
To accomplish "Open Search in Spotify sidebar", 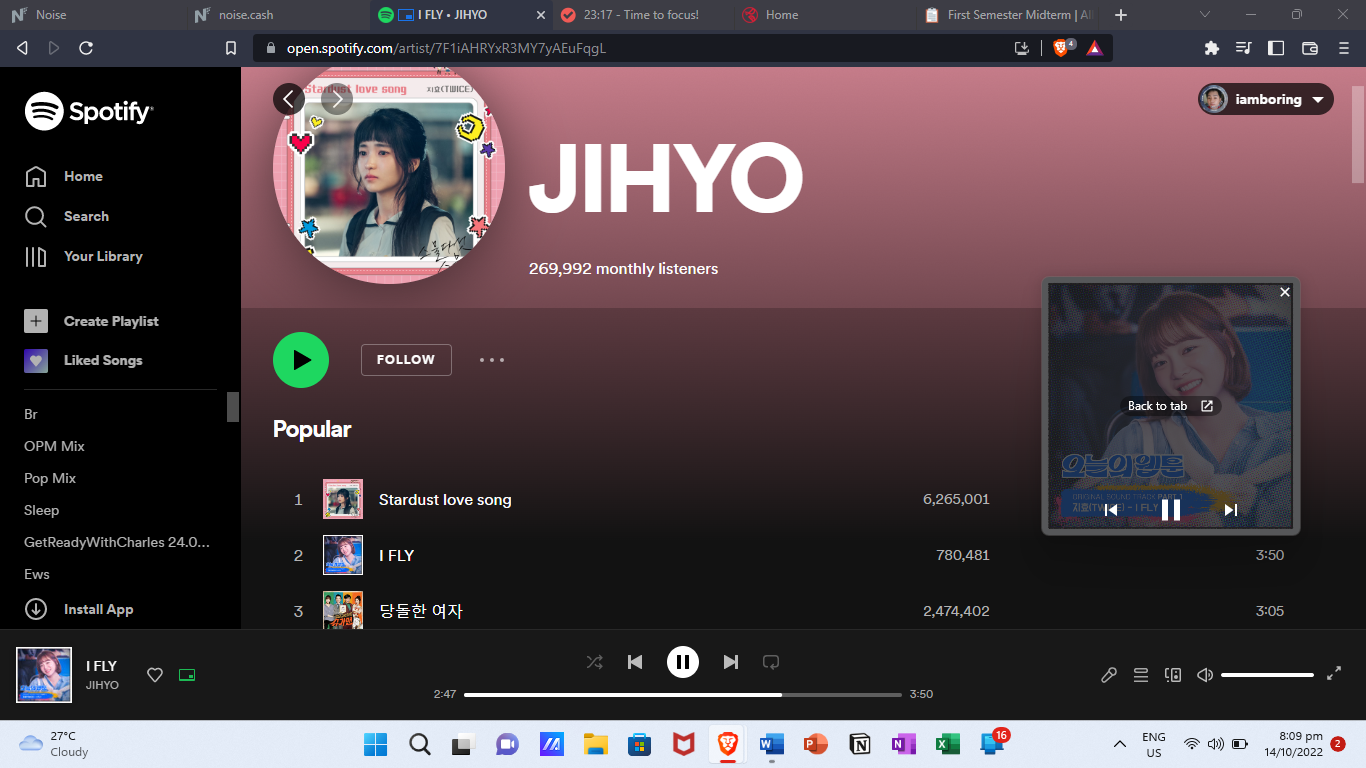I will [x=67, y=216].
